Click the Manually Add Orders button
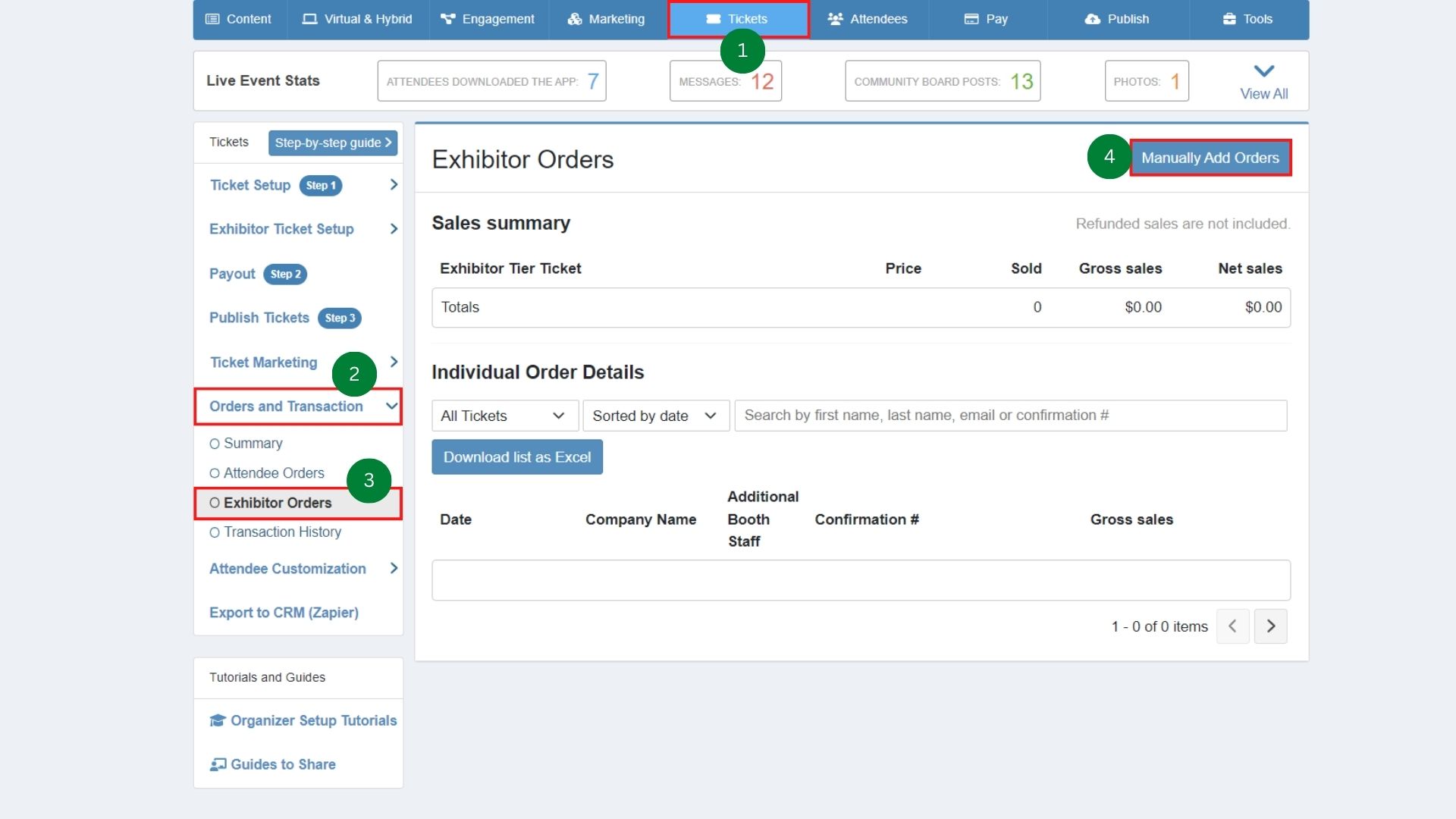 [x=1210, y=158]
